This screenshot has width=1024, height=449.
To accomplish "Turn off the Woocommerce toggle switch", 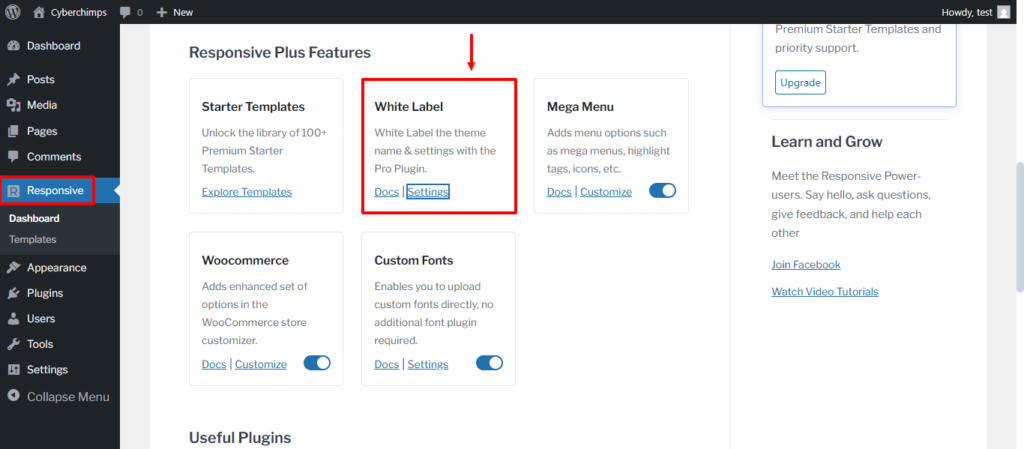I will coord(317,363).
